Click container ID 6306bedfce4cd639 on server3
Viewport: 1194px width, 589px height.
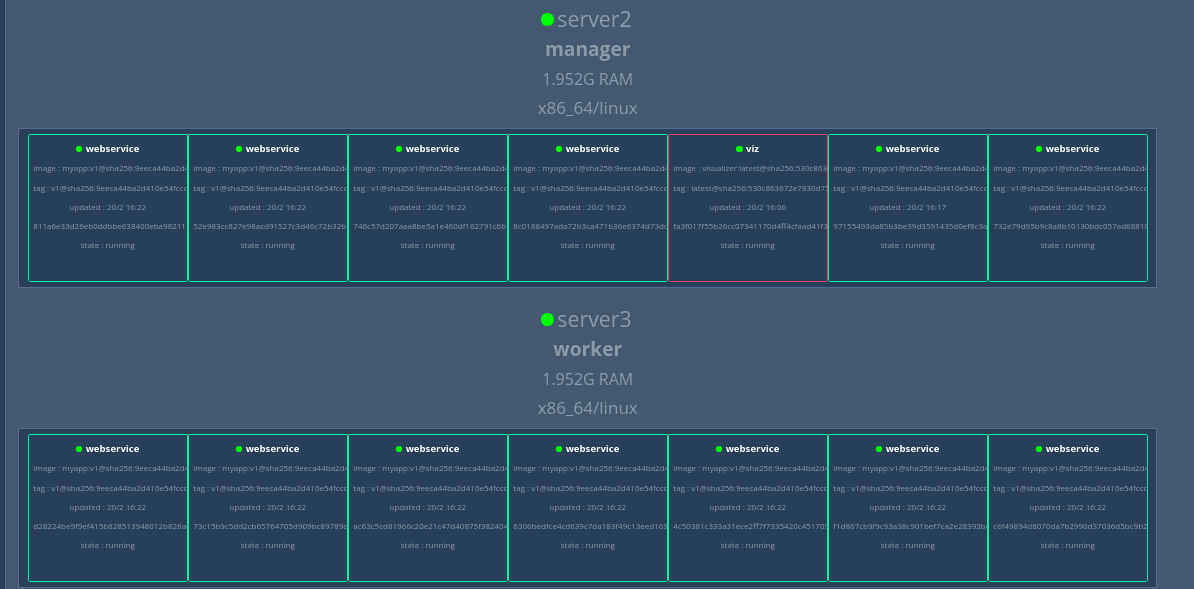(588, 527)
